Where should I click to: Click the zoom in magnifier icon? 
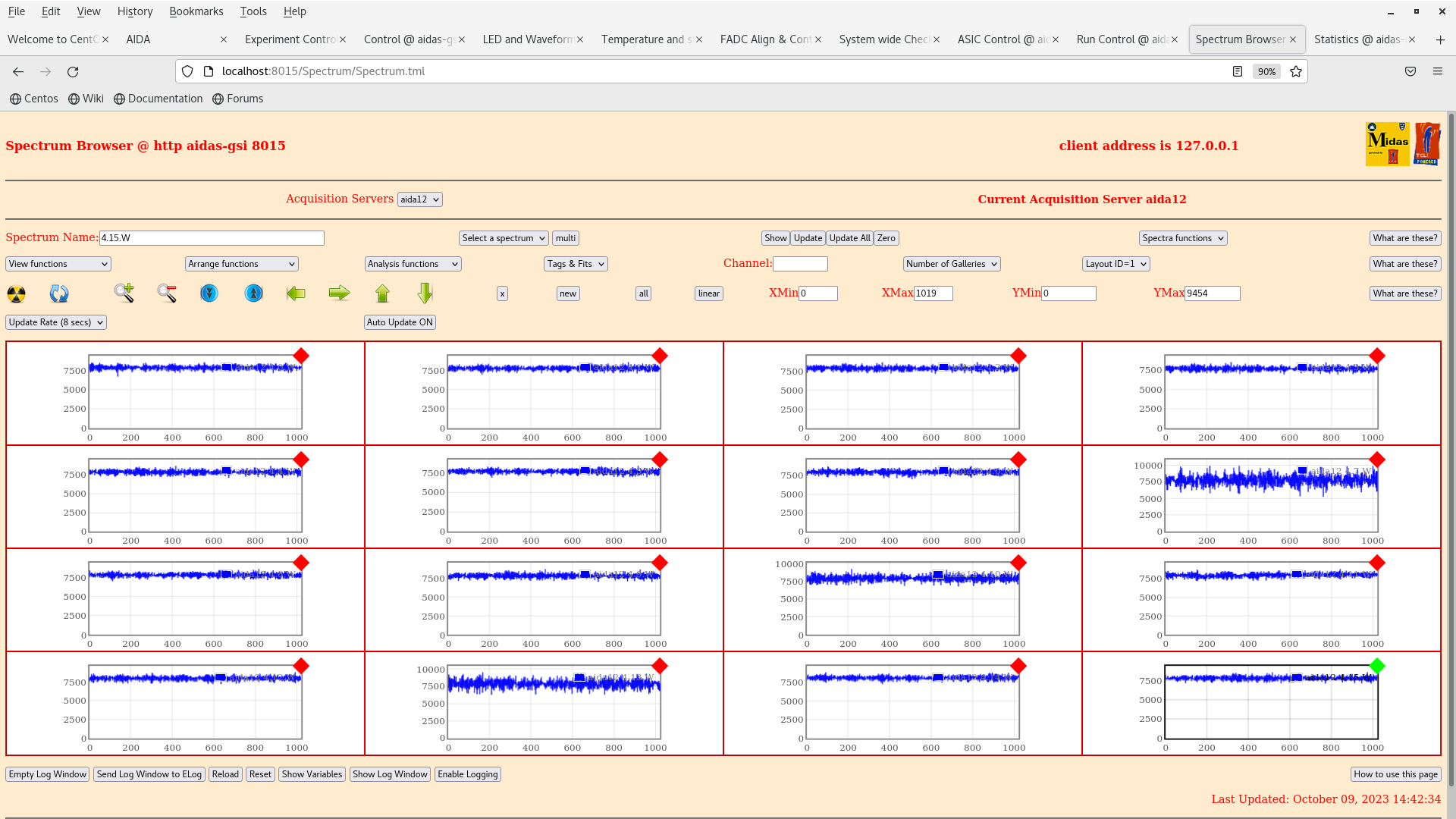click(x=124, y=293)
